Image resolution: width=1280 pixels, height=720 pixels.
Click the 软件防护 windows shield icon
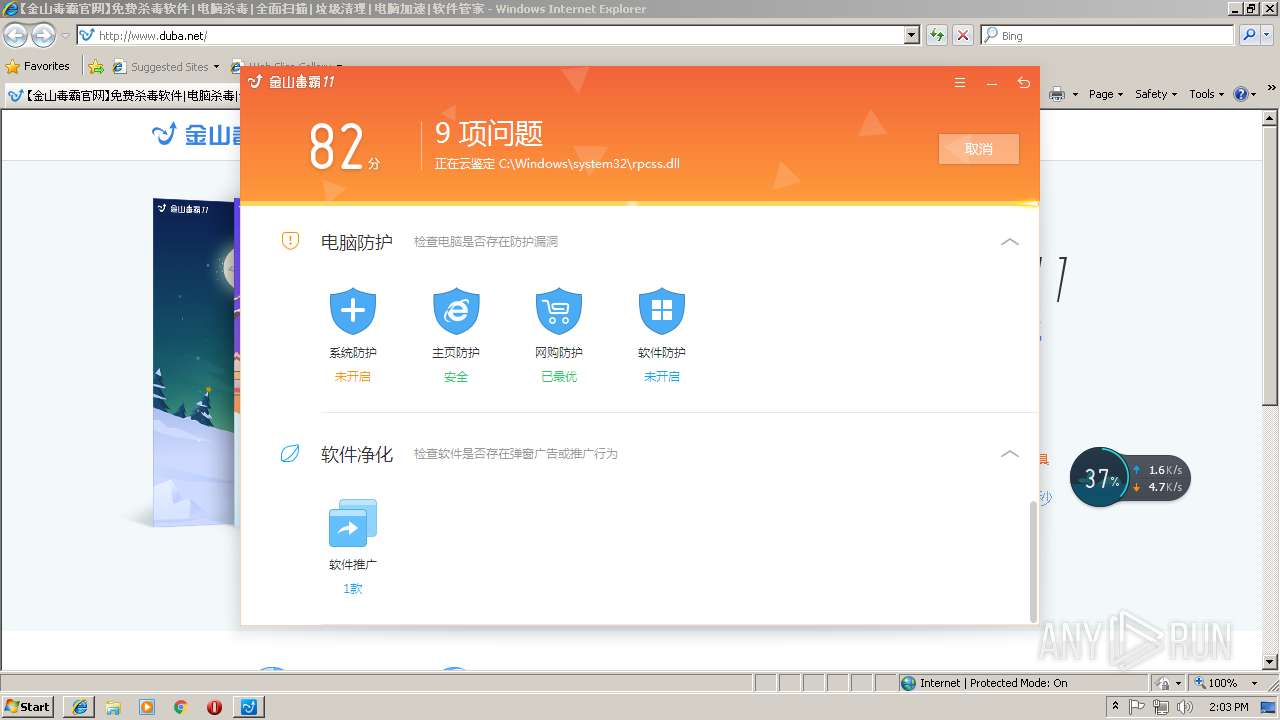click(x=662, y=312)
